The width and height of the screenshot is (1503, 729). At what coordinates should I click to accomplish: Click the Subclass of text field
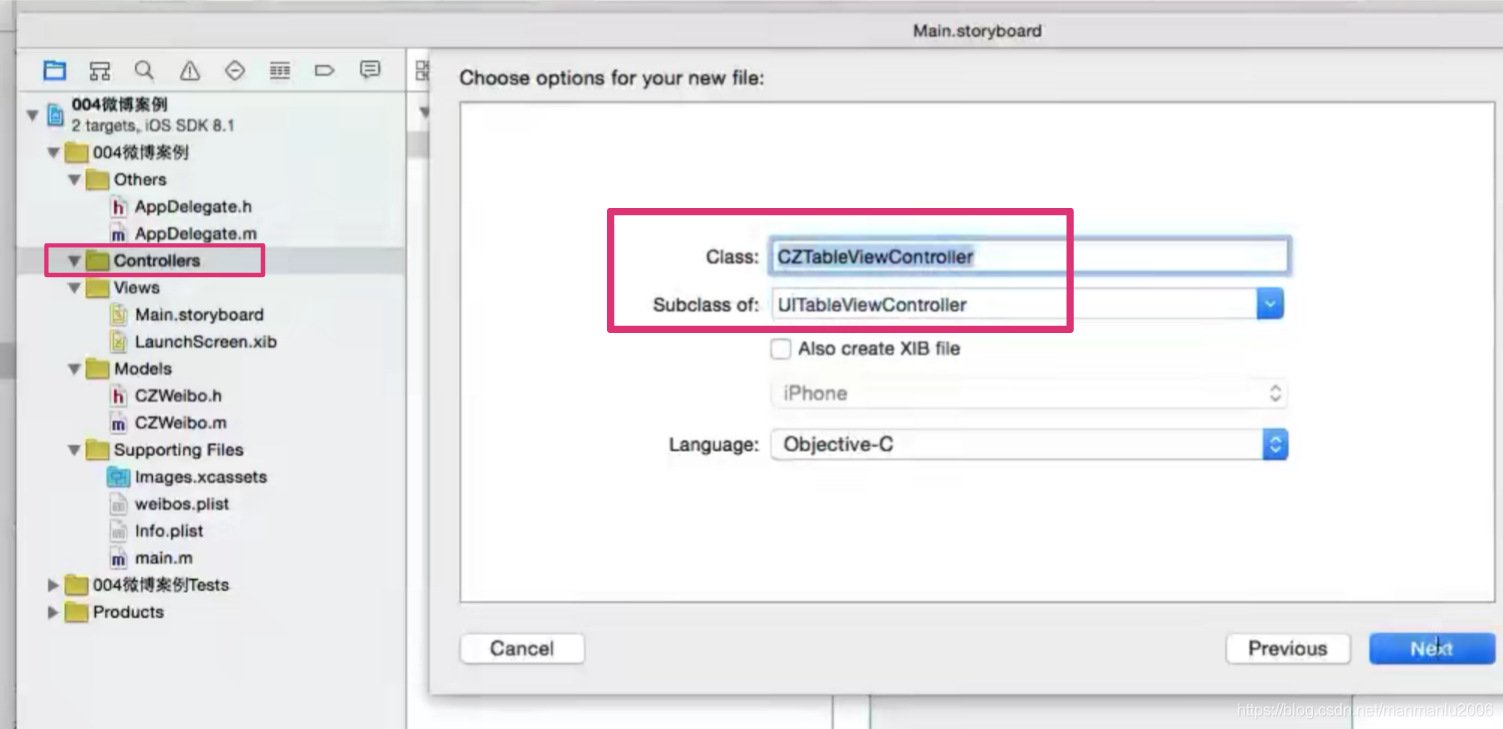(x=1013, y=304)
